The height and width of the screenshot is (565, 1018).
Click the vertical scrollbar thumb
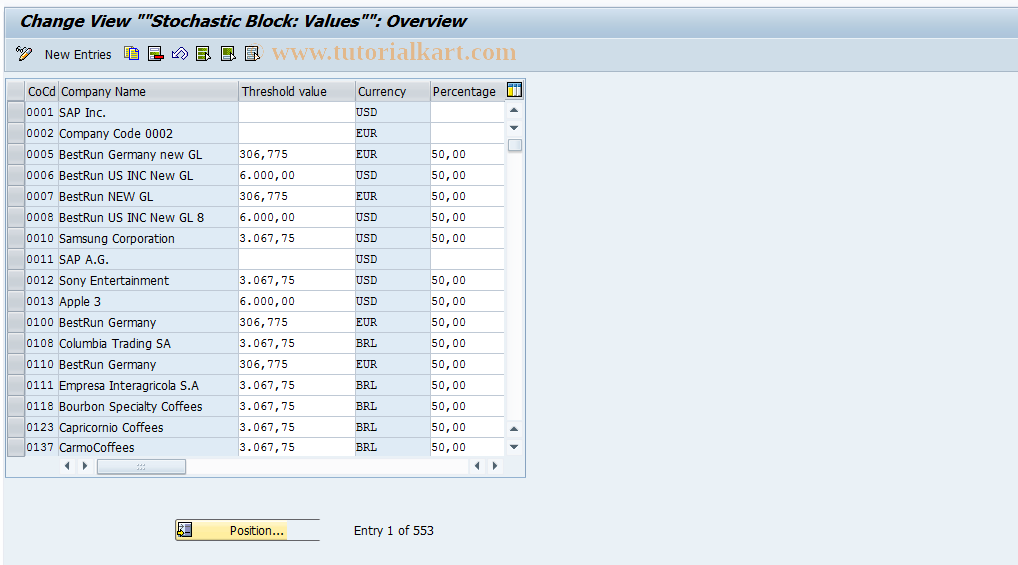point(515,145)
